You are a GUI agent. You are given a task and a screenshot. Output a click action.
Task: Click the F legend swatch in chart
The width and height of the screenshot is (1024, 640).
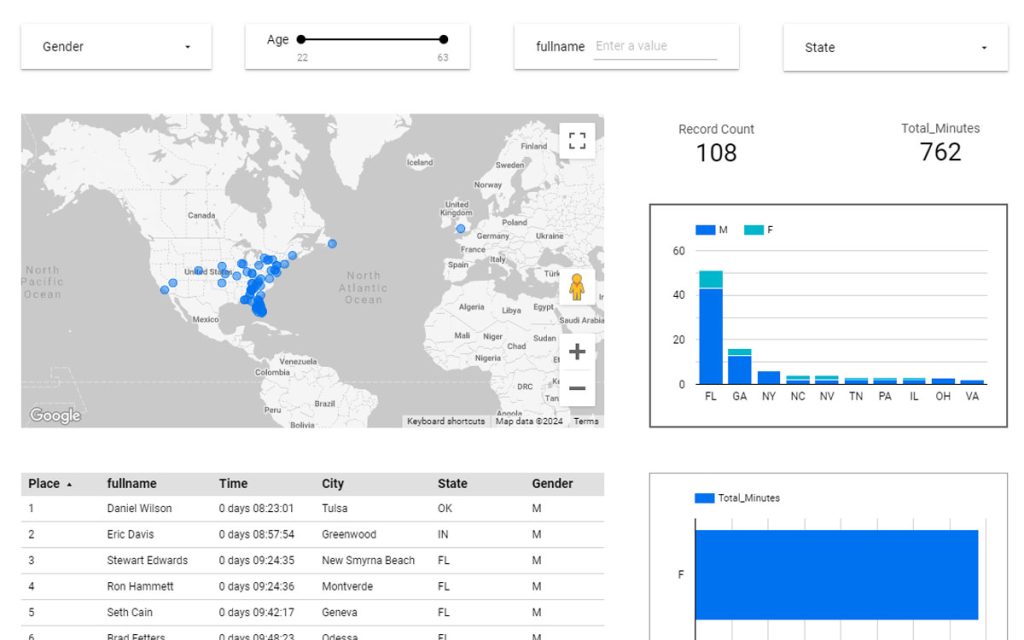coord(754,230)
